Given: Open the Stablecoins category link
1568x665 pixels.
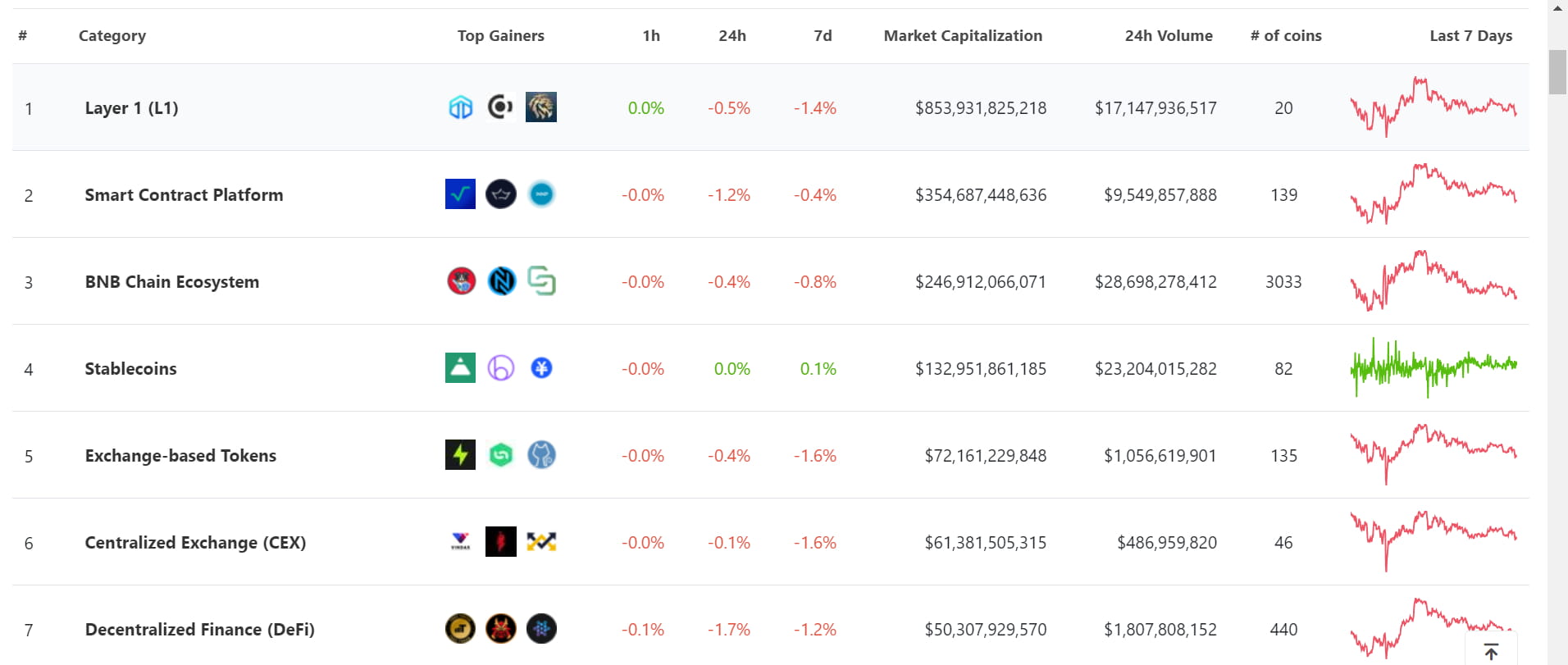Looking at the screenshot, I should (130, 369).
